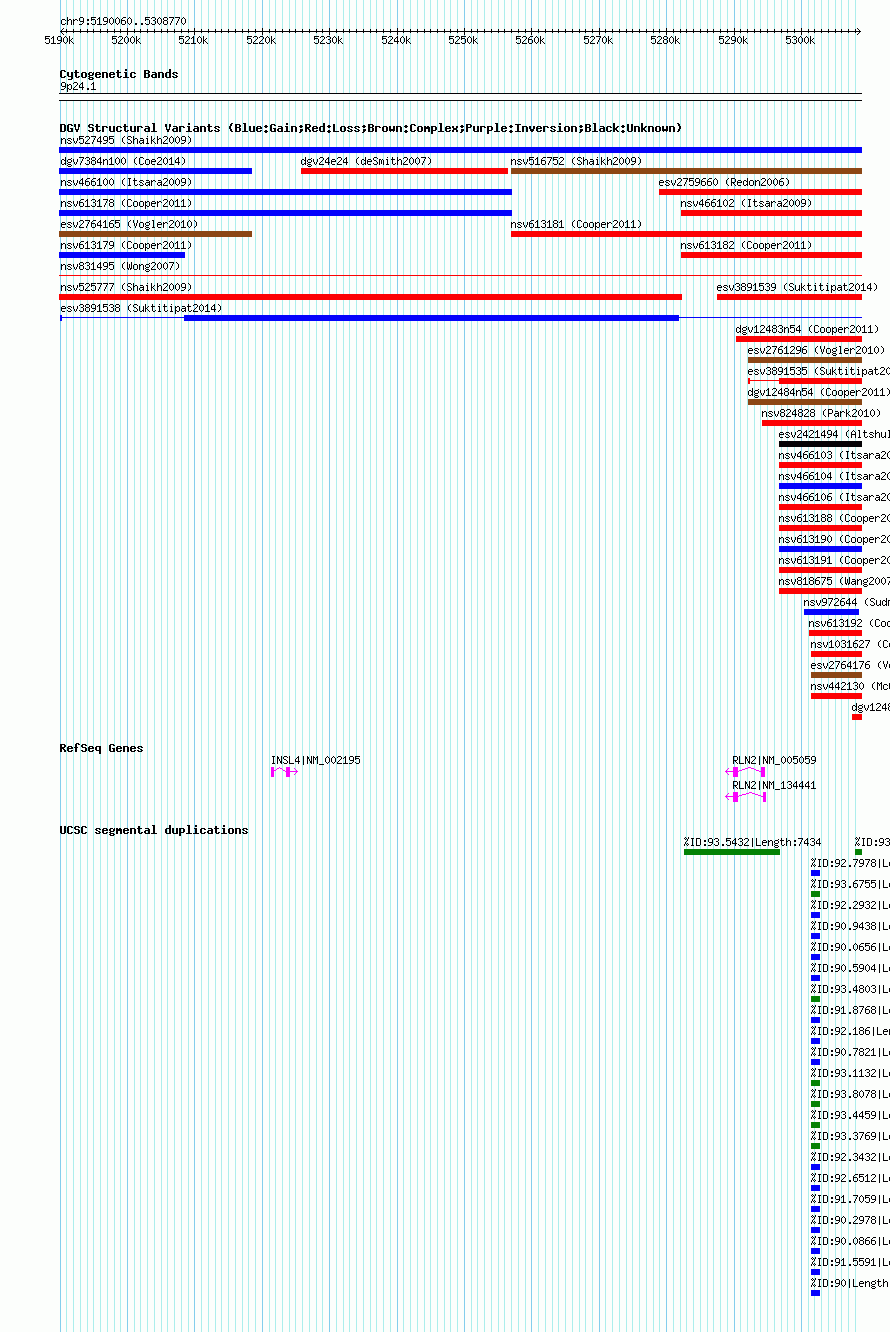Open the RefSeq Genes track title
Image resolution: width=890 pixels, height=1332 pixels.
click(x=101, y=748)
